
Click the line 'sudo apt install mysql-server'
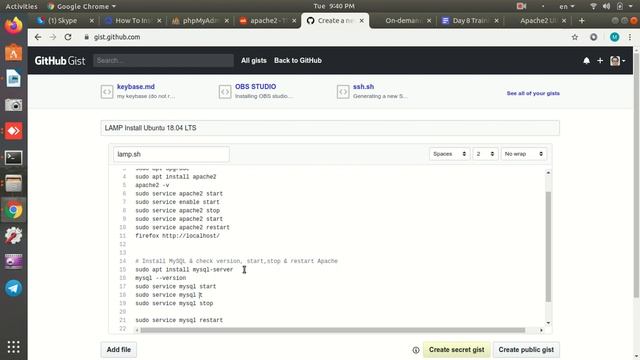[184, 269]
